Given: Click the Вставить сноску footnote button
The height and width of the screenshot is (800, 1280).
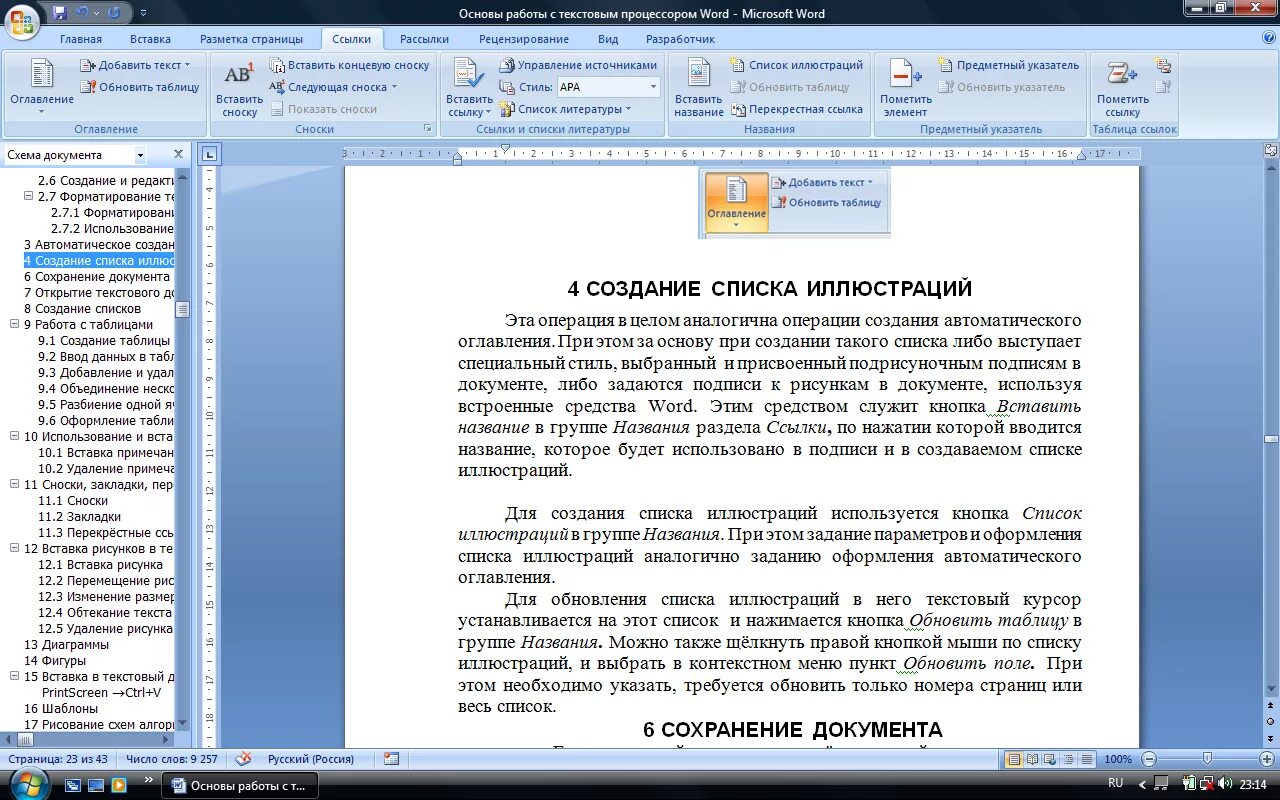Looking at the screenshot, I should [239, 89].
